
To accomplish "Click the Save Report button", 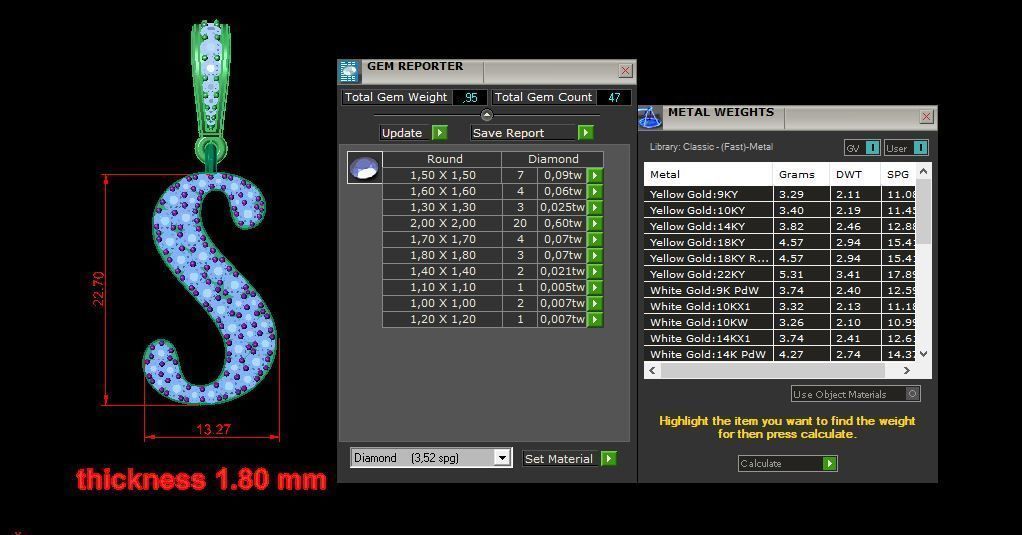I will click(x=525, y=133).
